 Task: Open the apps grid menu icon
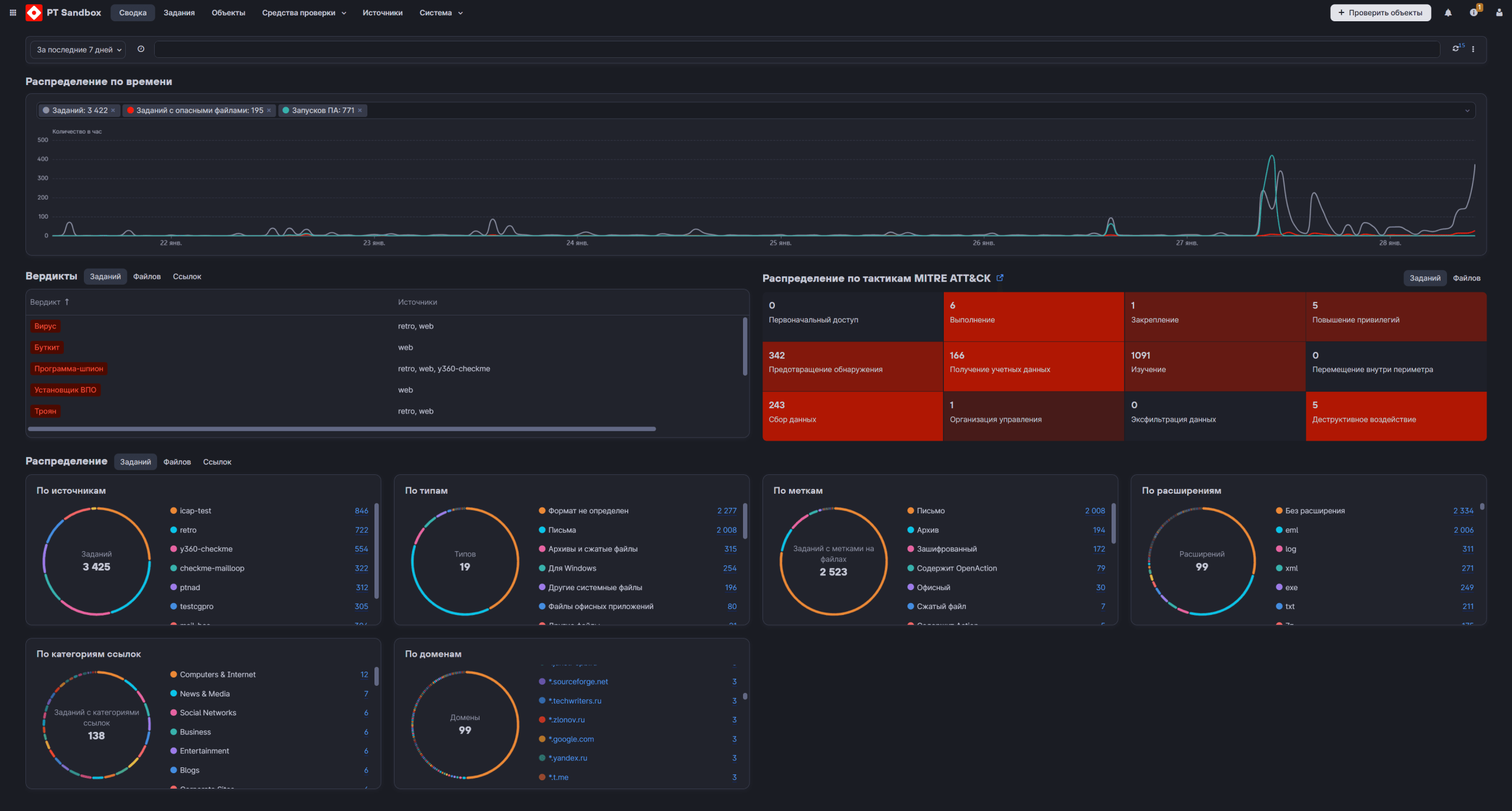coord(12,12)
